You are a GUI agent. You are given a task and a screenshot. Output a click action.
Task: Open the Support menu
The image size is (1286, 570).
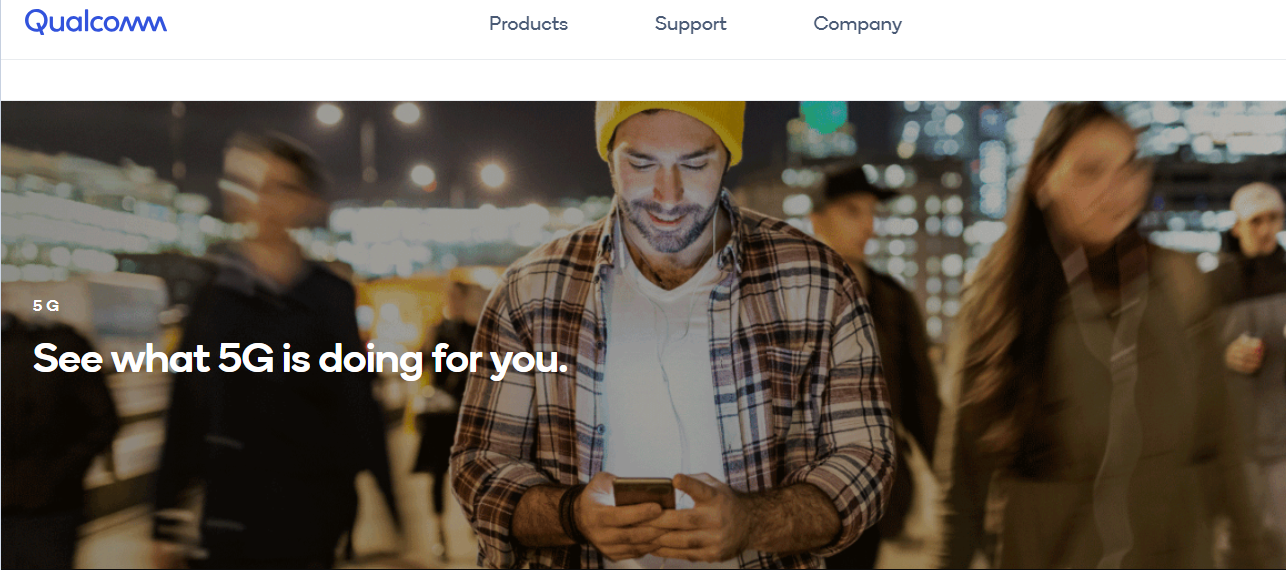click(x=690, y=24)
